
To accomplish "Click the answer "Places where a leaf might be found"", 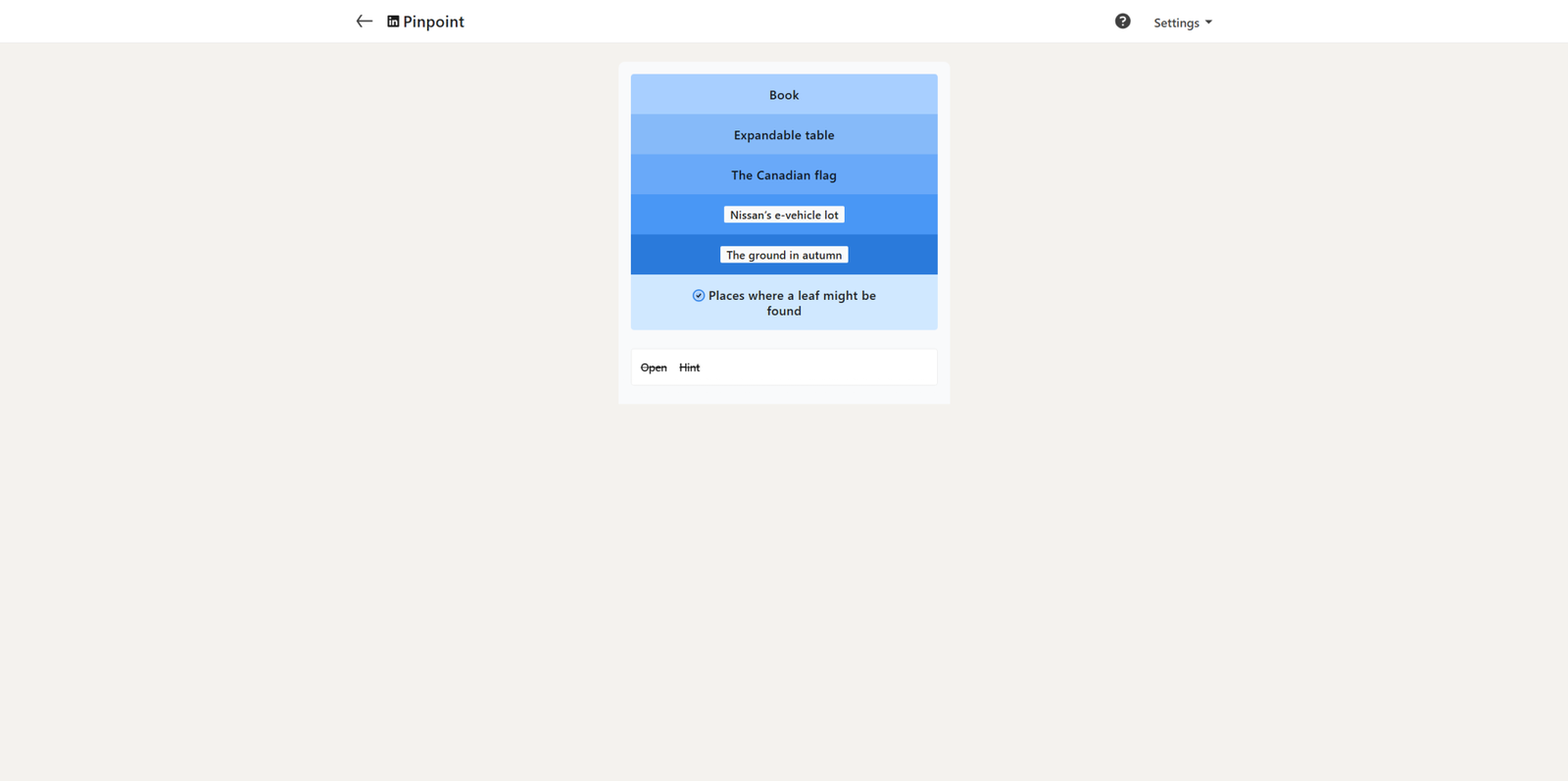I will point(791,303).
